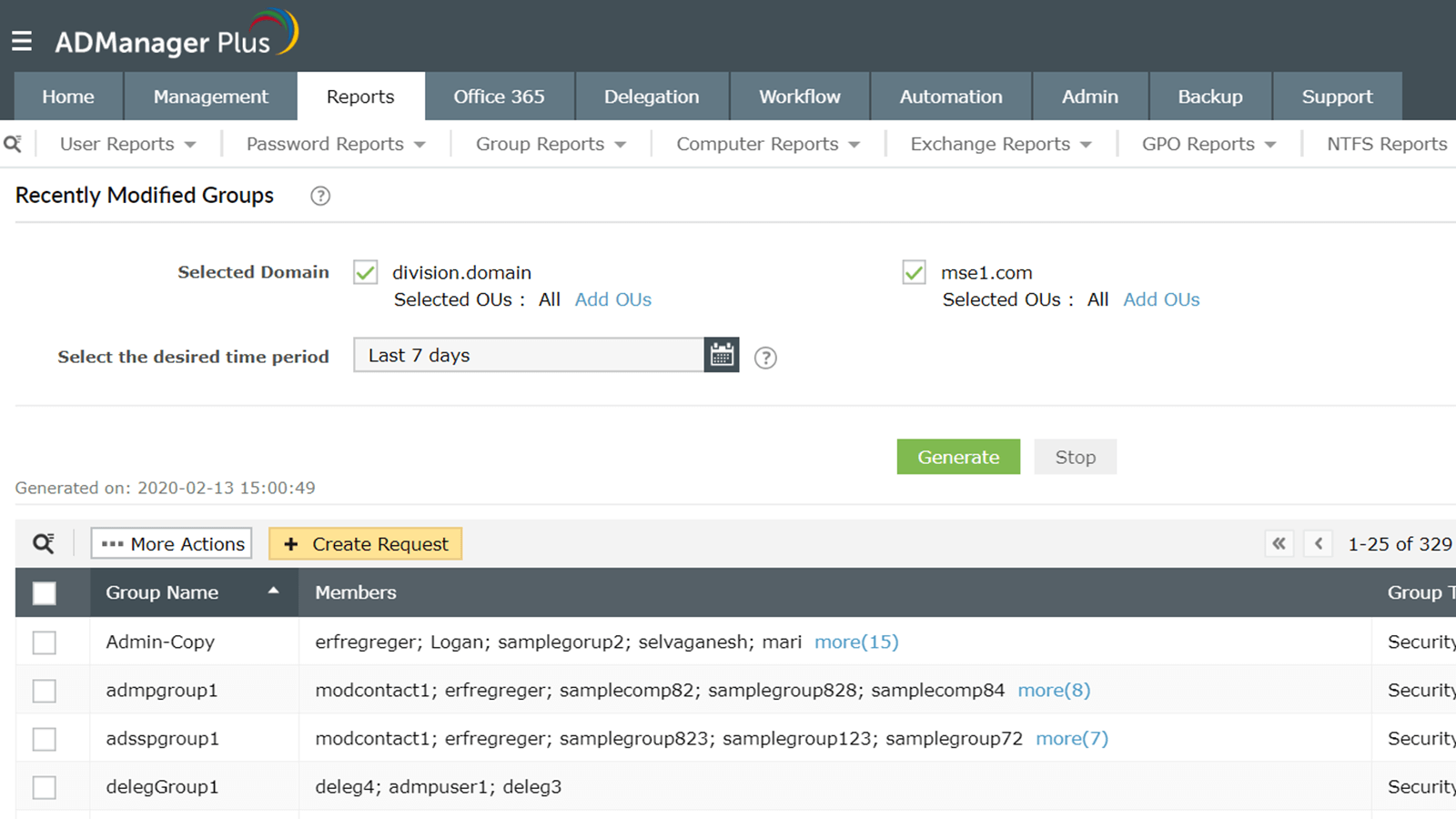Open the report search magnifier icon

(x=13, y=144)
